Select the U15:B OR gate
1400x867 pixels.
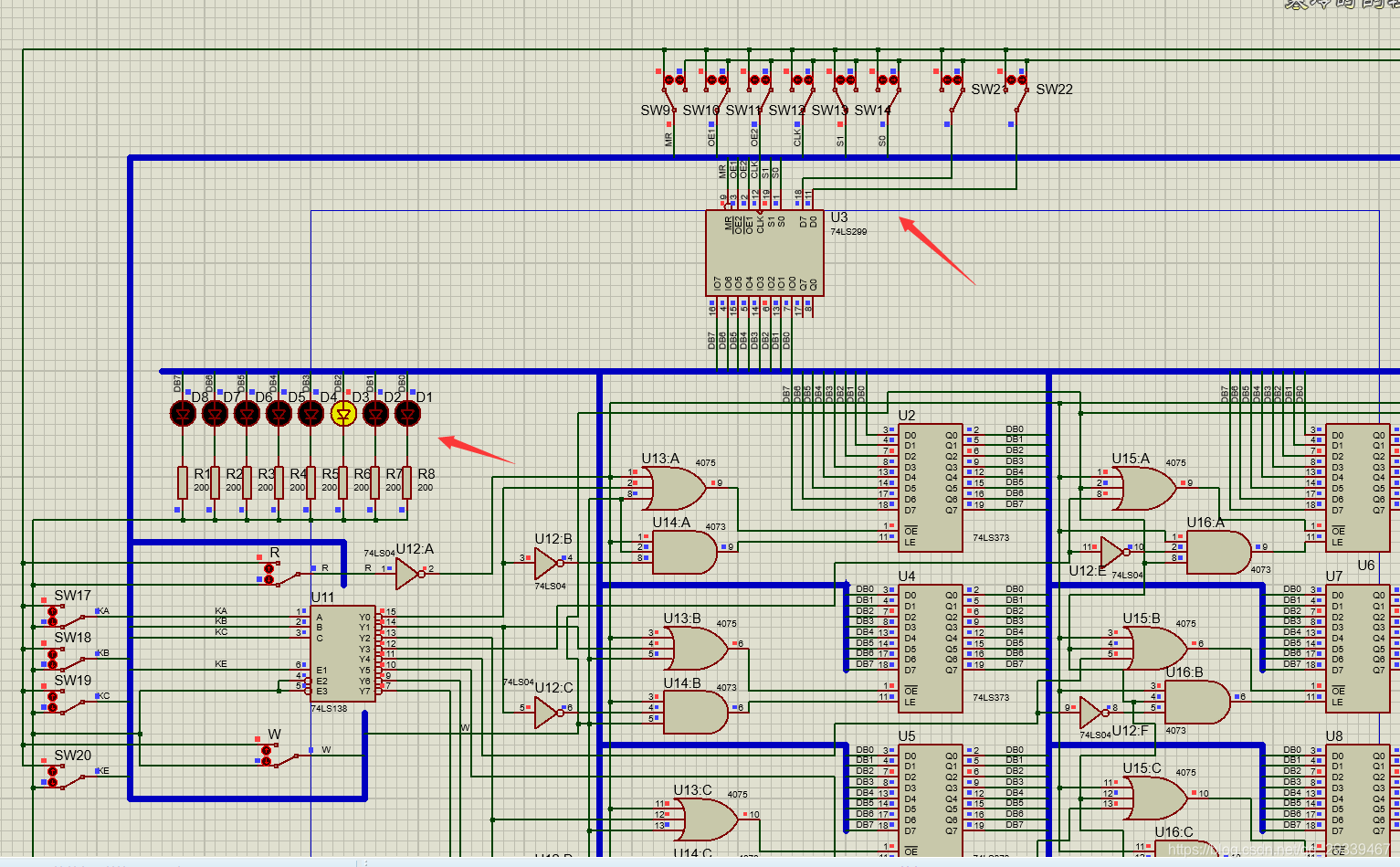1156,649
